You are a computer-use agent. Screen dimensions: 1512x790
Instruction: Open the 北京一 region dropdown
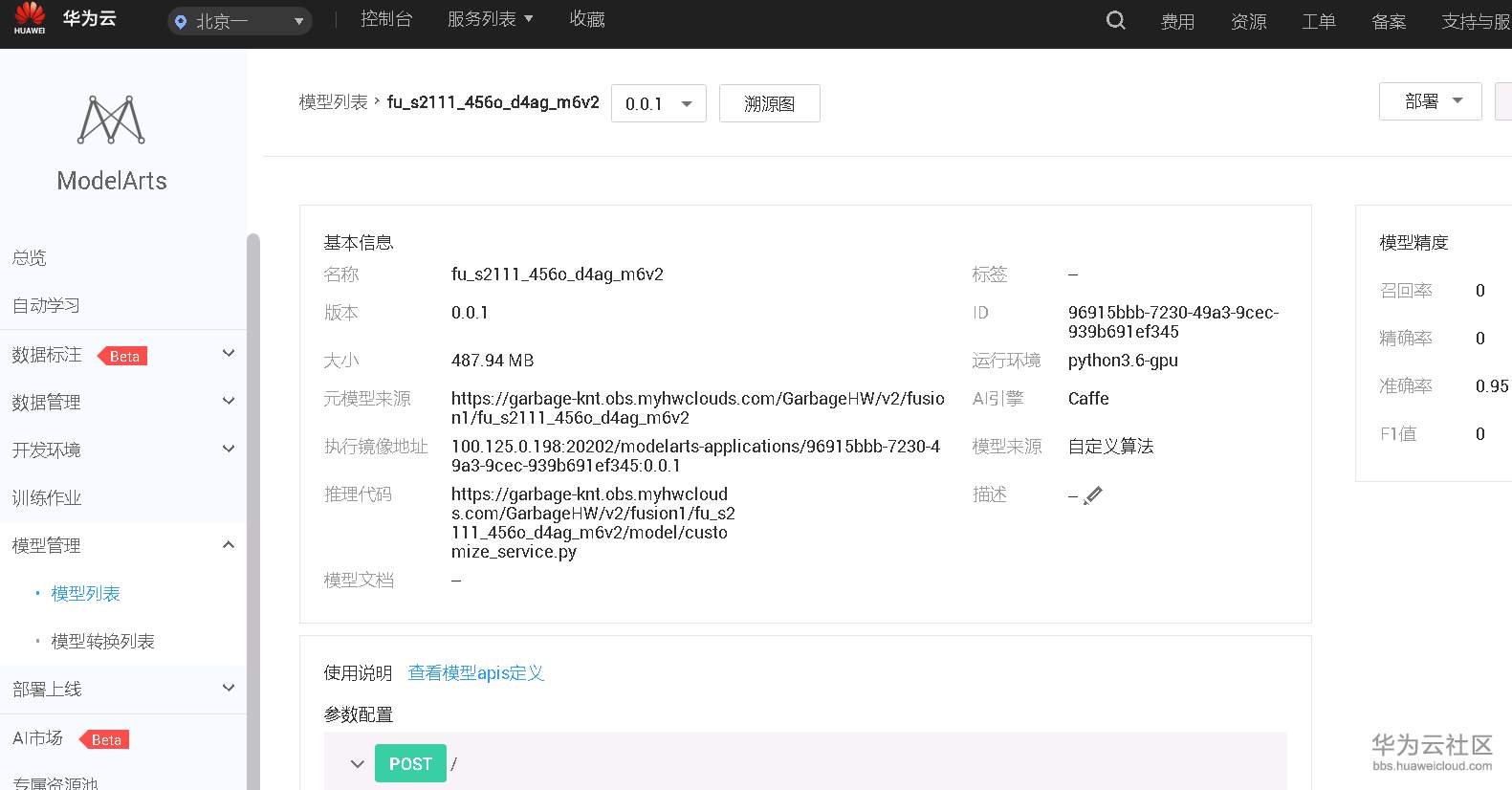tap(240, 21)
